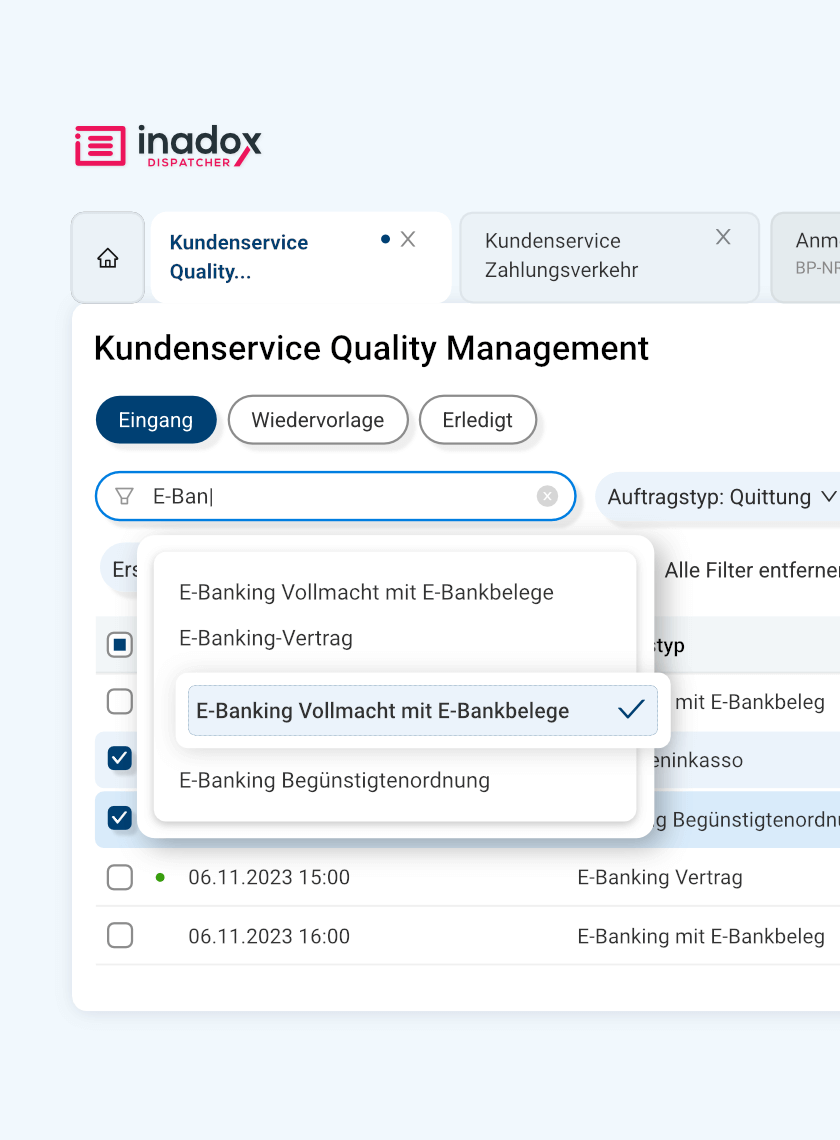This screenshot has width=840, height=1140.
Task: Open the partially visible Anm tab
Action: (x=806, y=257)
